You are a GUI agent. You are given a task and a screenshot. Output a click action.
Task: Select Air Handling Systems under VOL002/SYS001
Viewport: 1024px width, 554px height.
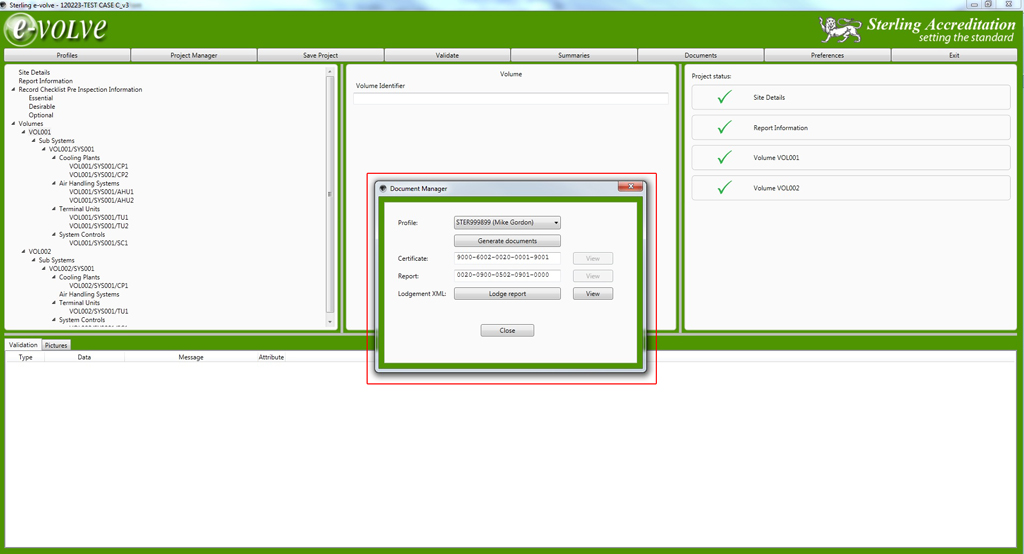(89, 294)
